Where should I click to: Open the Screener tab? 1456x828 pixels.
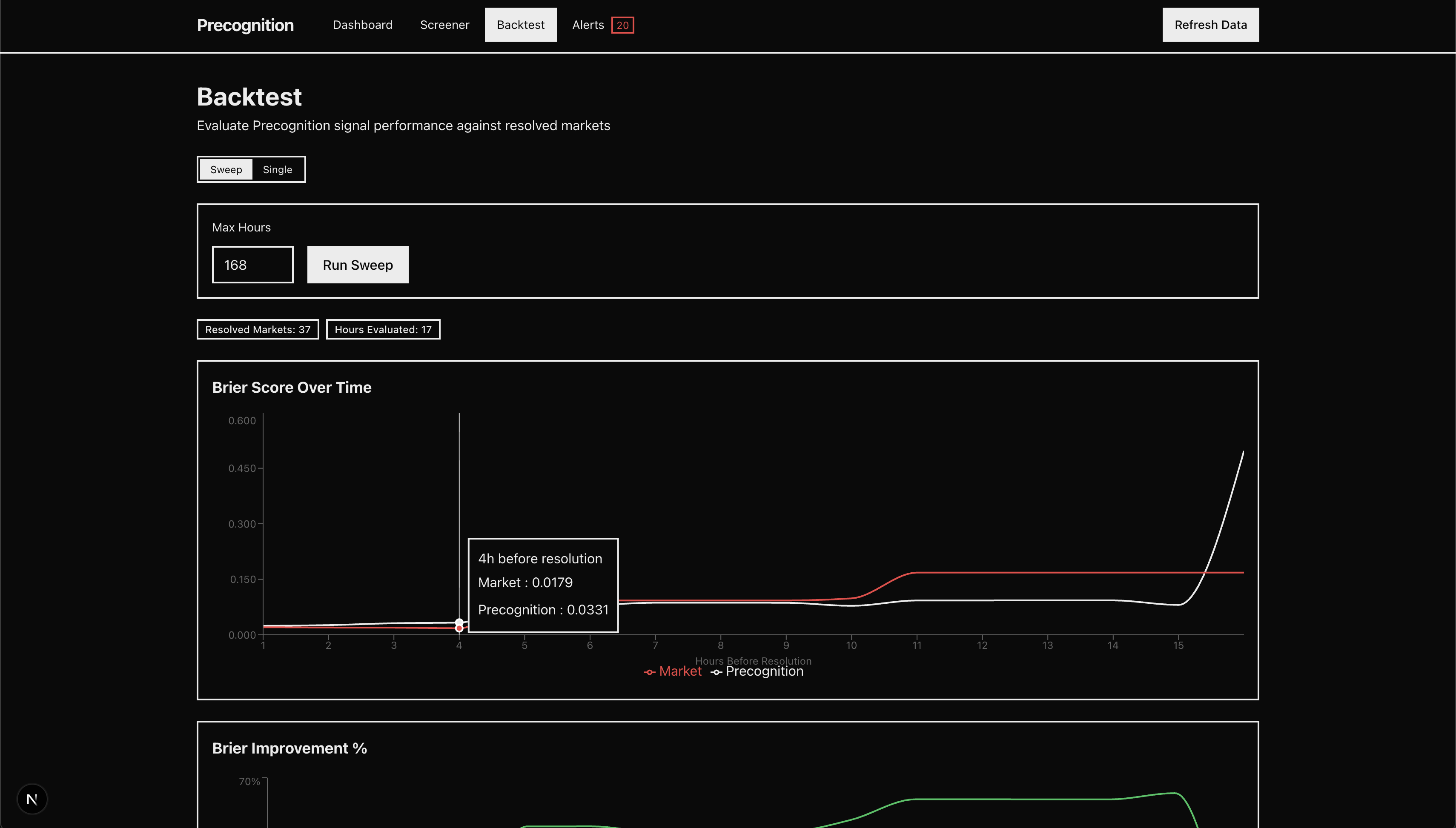coord(444,25)
